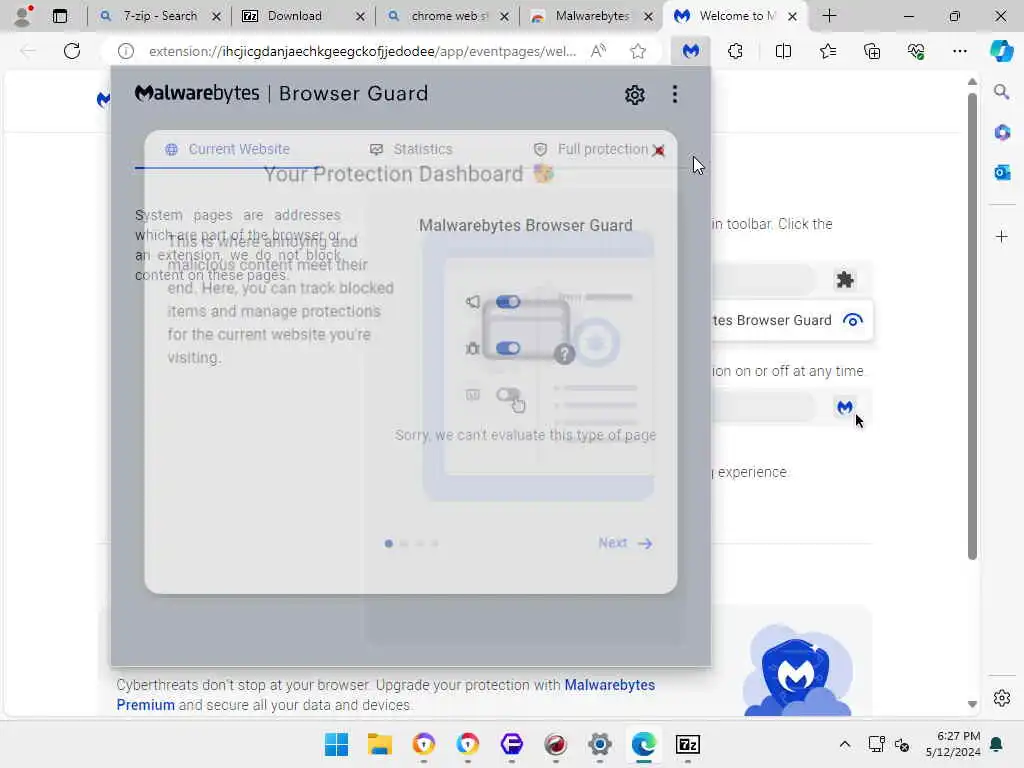The height and width of the screenshot is (768, 1024).
Task: Open Browser Guard three-dot menu
Action: pyautogui.click(x=675, y=95)
